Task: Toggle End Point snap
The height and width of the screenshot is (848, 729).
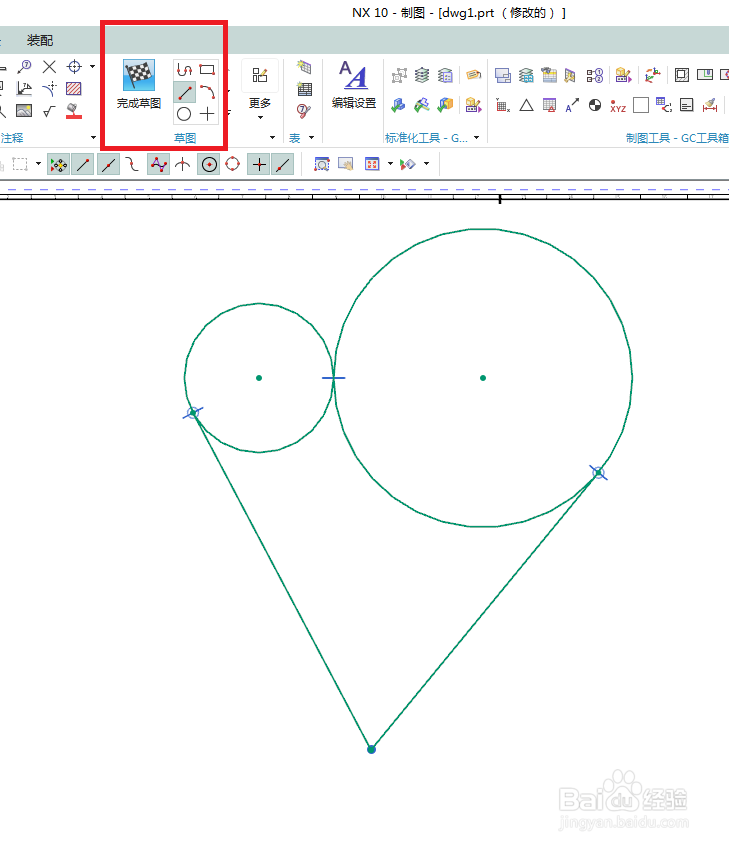Action: click(83, 164)
